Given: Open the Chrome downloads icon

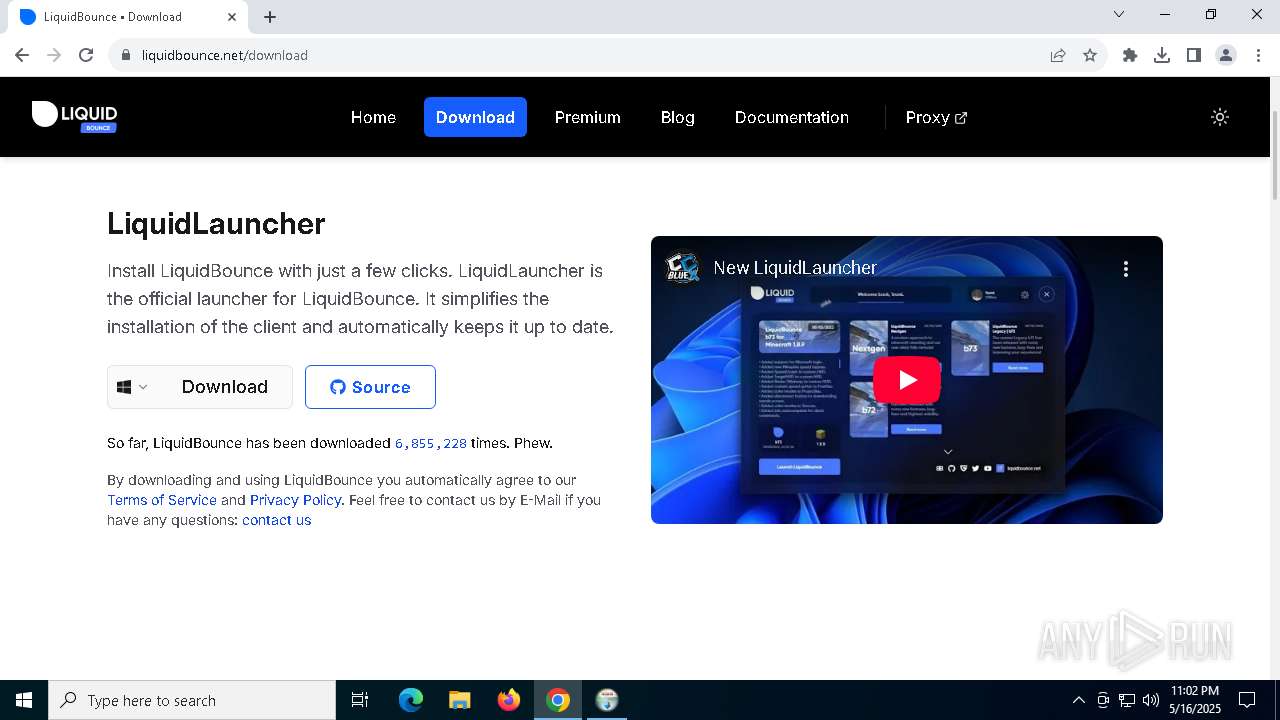Looking at the screenshot, I should (x=1162, y=55).
